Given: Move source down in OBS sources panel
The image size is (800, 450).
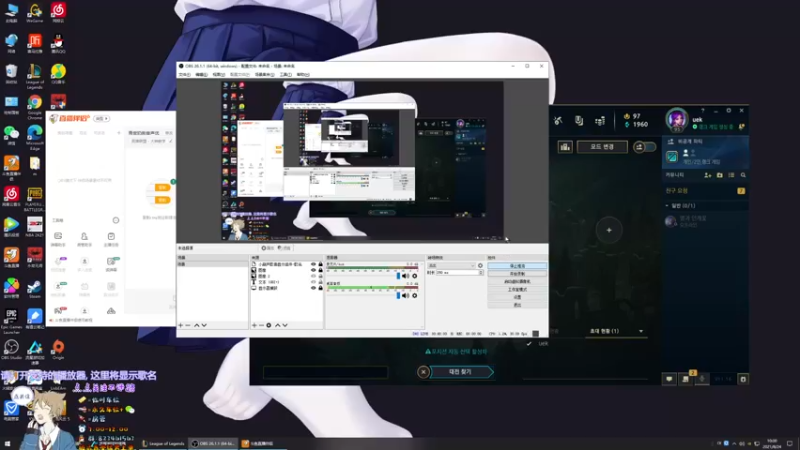Looking at the screenshot, I should point(285,325).
